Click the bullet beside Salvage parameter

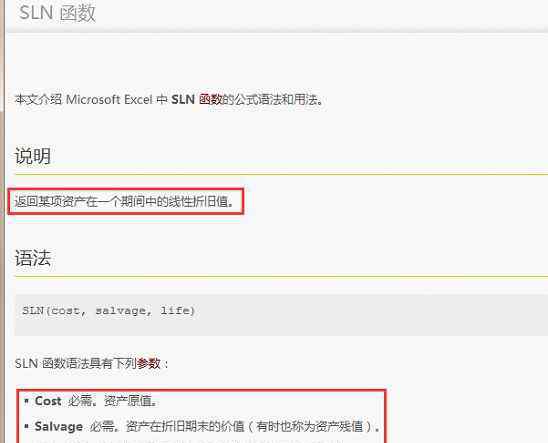pyautogui.click(x=26, y=426)
